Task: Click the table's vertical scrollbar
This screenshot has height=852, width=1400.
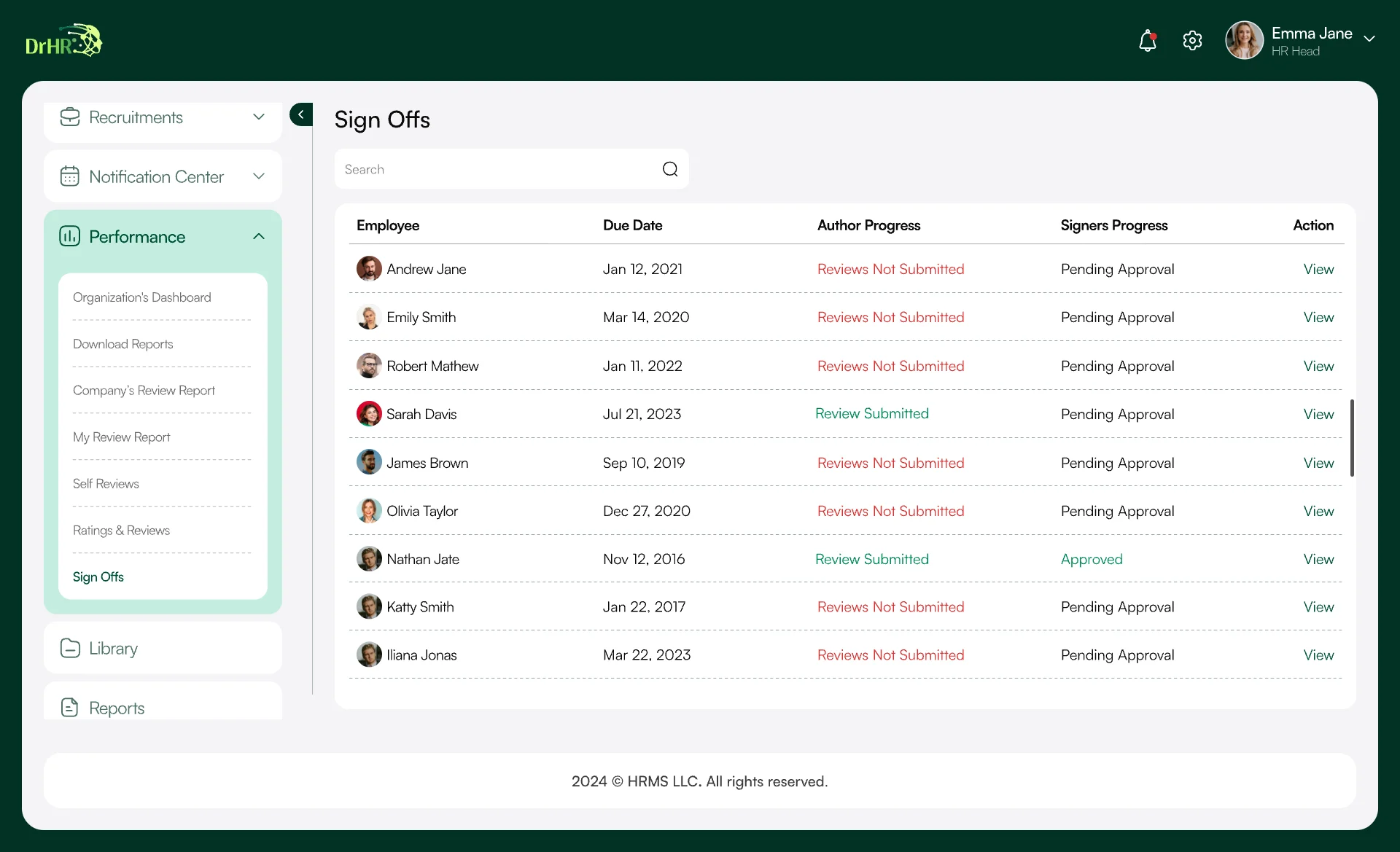Action: [x=1352, y=438]
